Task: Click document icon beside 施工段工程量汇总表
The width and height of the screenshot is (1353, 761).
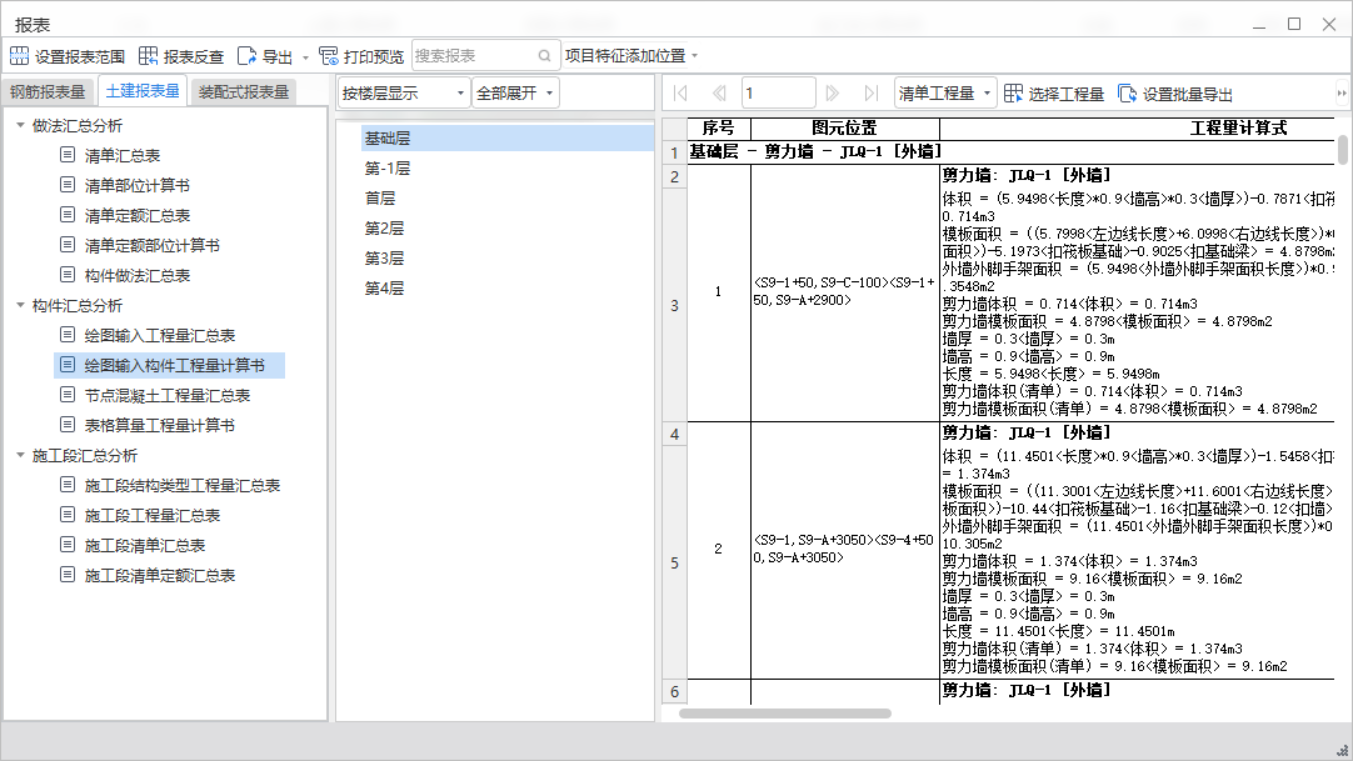Action: [x=68, y=515]
